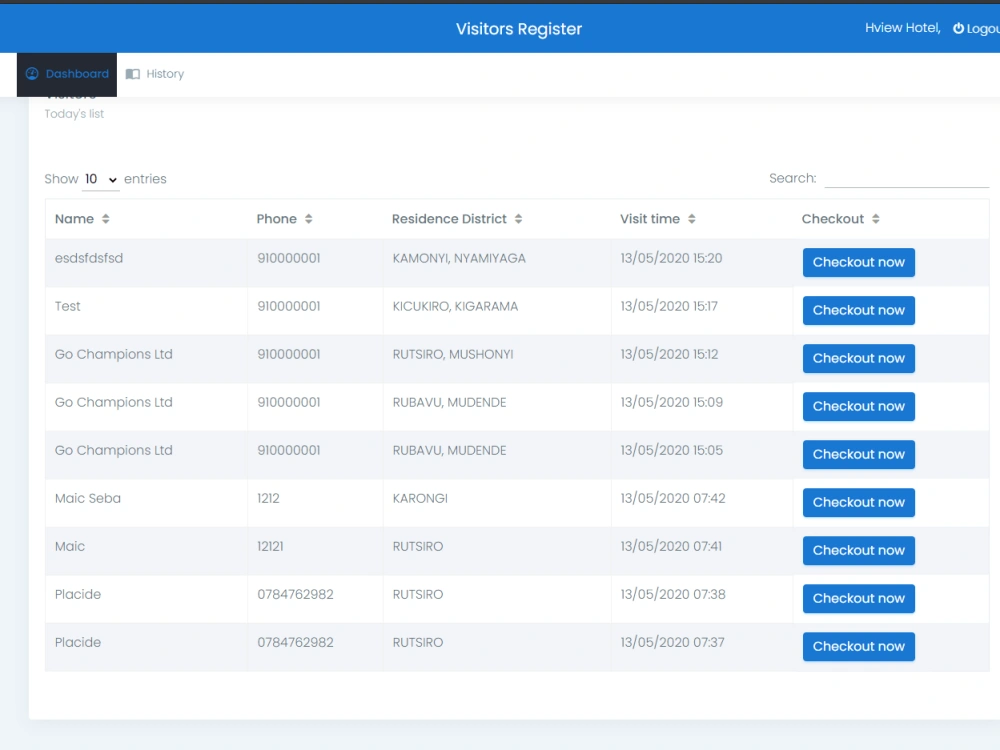The height and width of the screenshot is (750, 1000).
Task: Sort by Visit time column arrows
Action: tap(691, 219)
